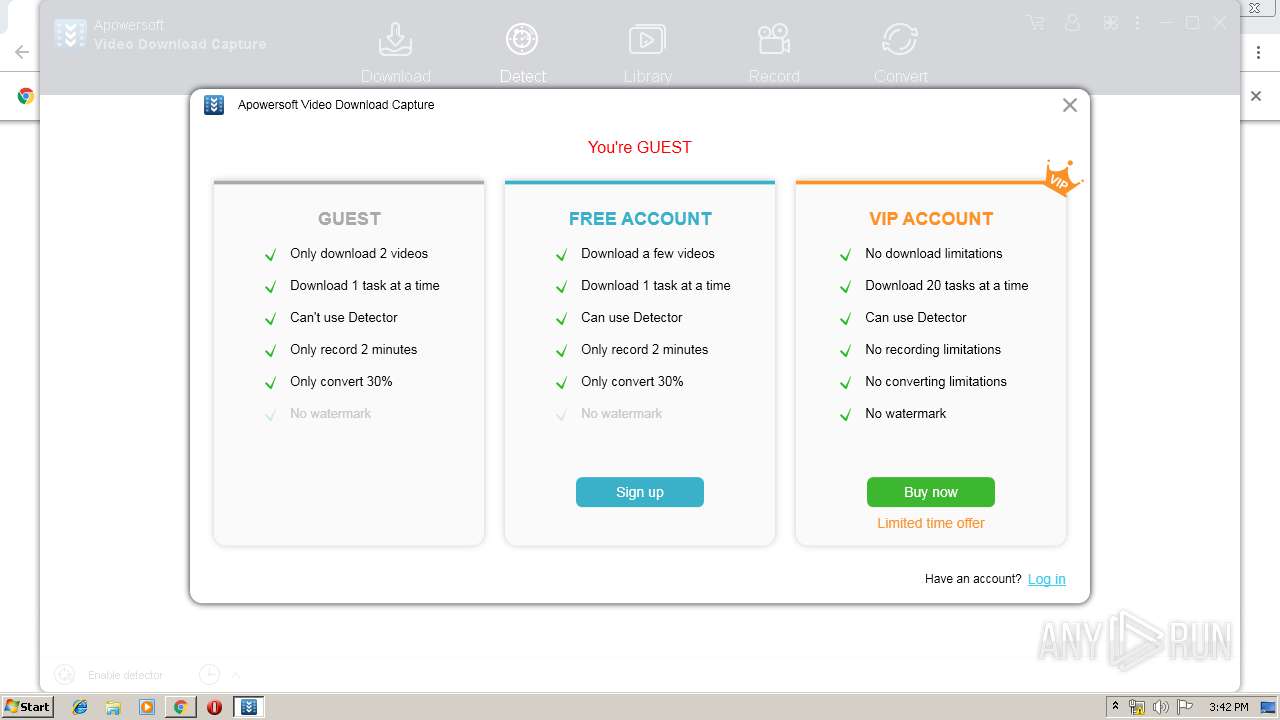
Task: Expand the arrow beside the clock icon
Action: point(236,675)
